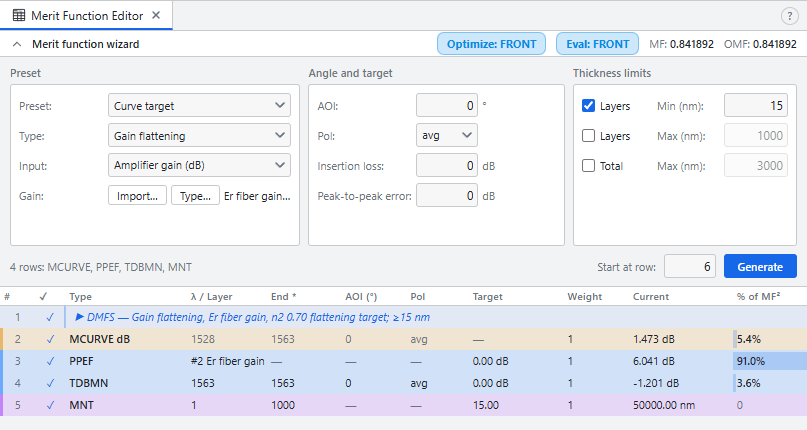Collapse the Merit function wizard chevron
This screenshot has height=430, width=807.
pos(17,44)
